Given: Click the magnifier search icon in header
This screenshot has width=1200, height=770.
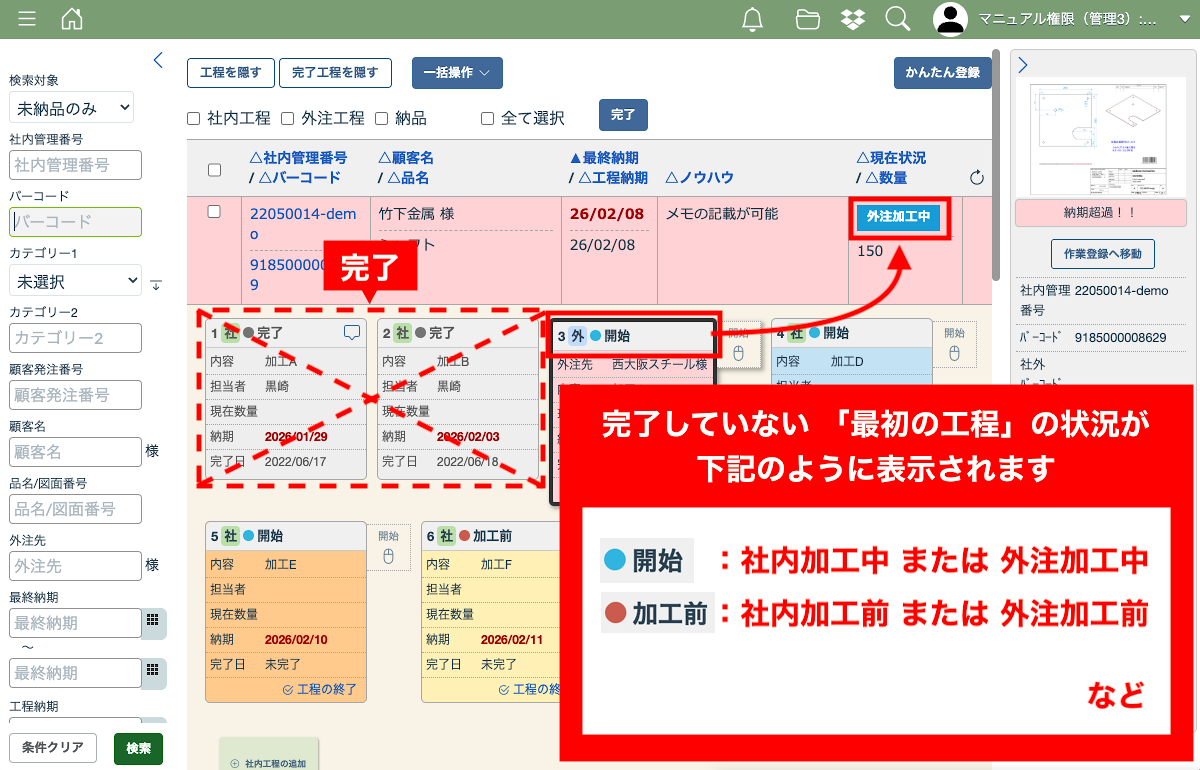Looking at the screenshot, I should coord(898,19).
